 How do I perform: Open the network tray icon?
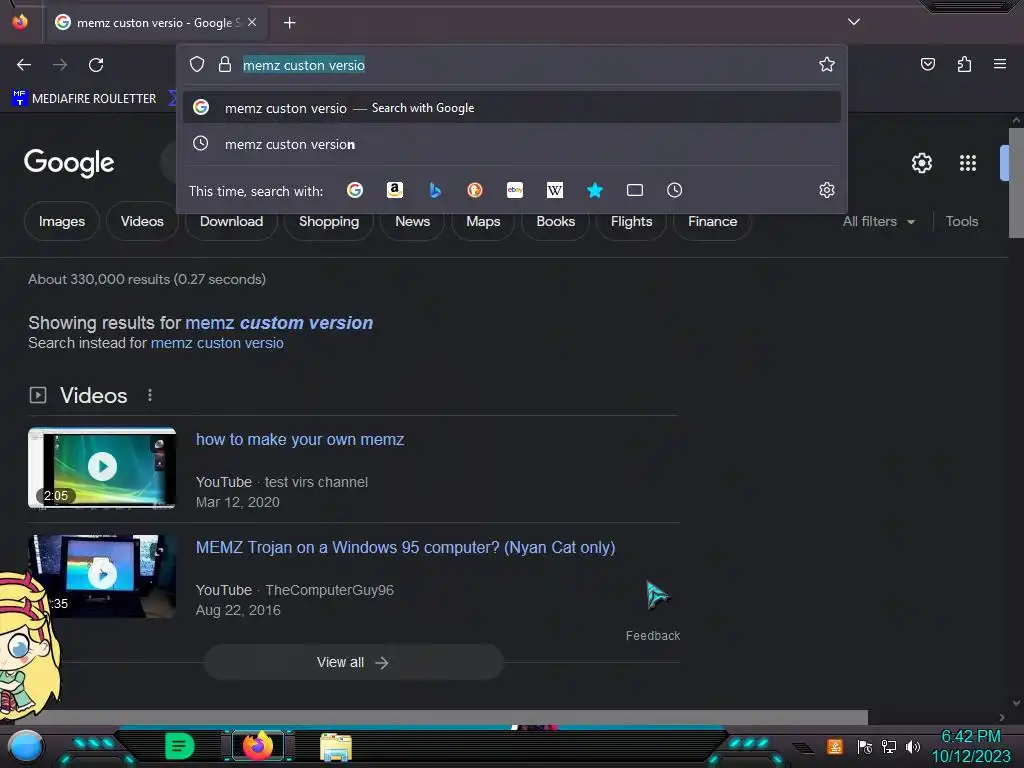point(889,746)
